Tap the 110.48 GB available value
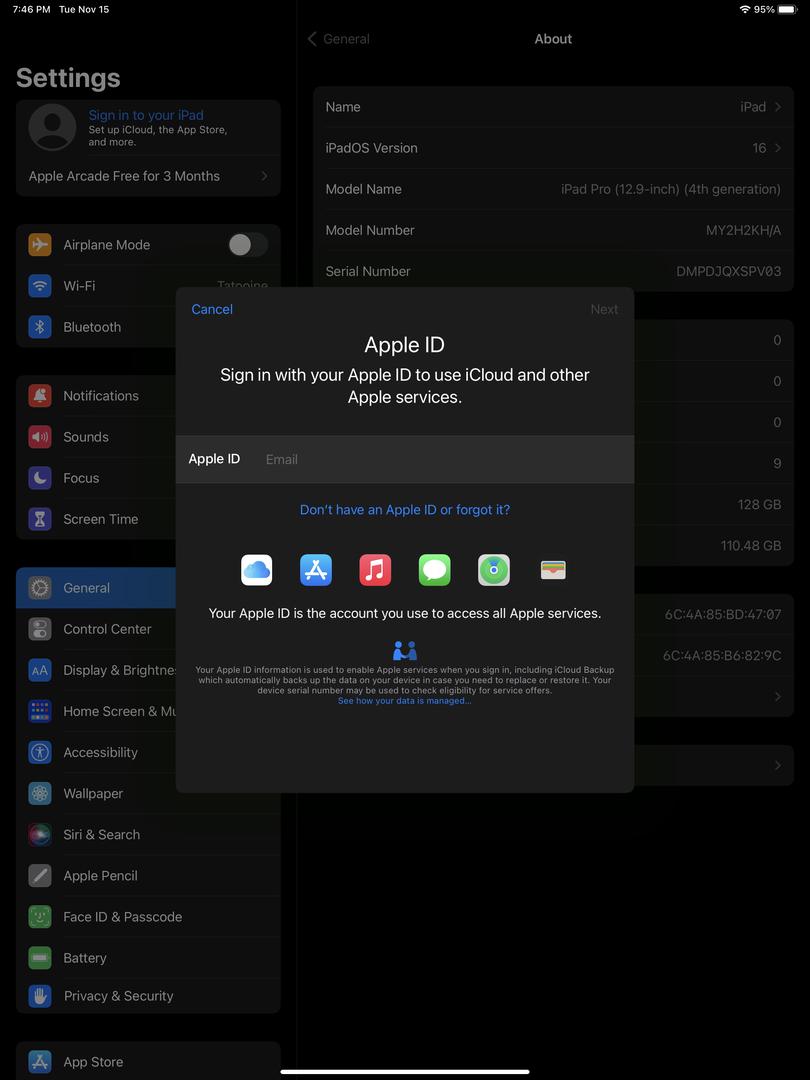Screen dimensions: 810x1080 coord(751,546)
